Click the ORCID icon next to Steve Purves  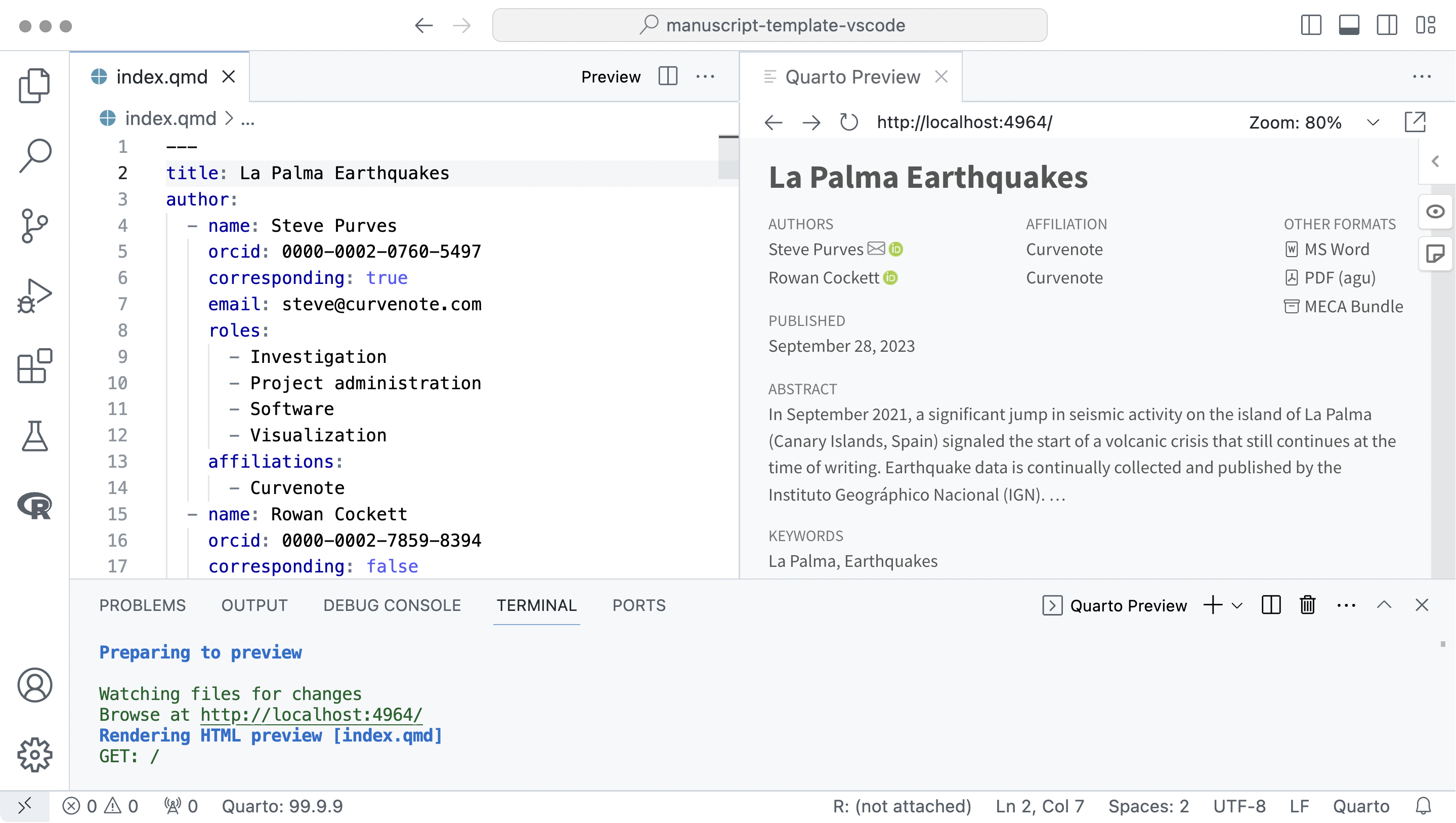(x=897, y=249)
